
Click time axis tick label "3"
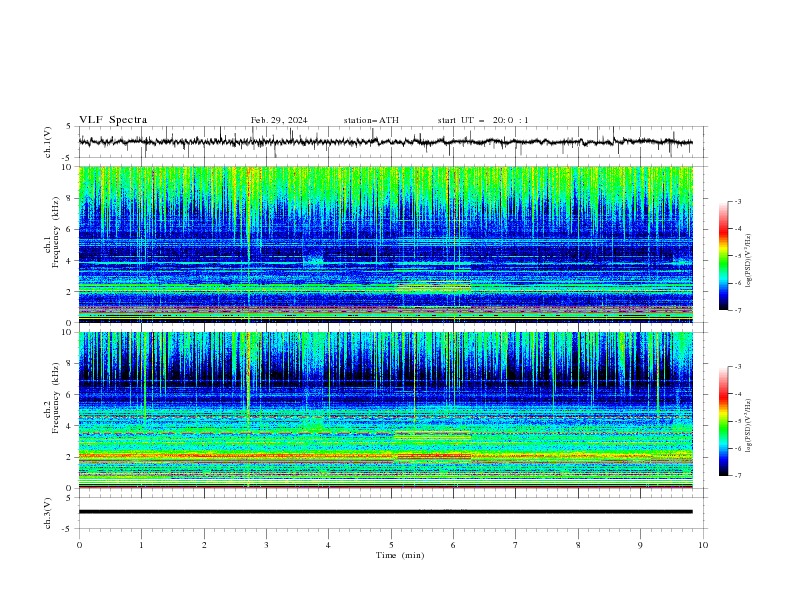point(266,545)
